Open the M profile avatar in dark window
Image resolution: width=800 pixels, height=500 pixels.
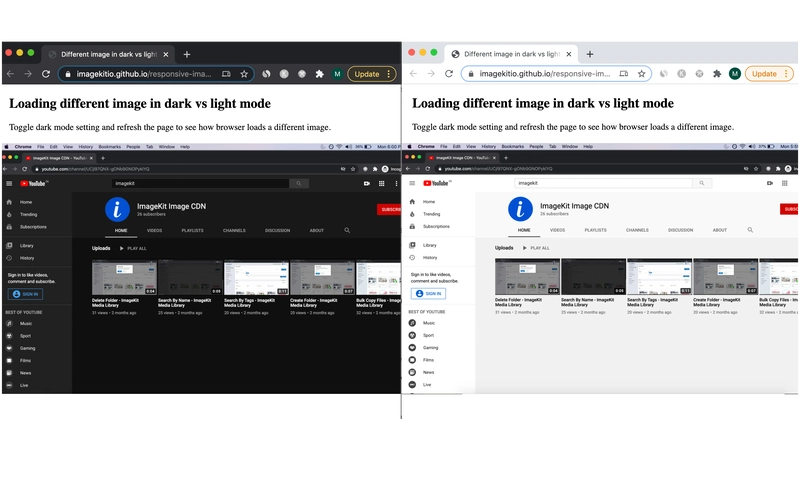point(337,74)
